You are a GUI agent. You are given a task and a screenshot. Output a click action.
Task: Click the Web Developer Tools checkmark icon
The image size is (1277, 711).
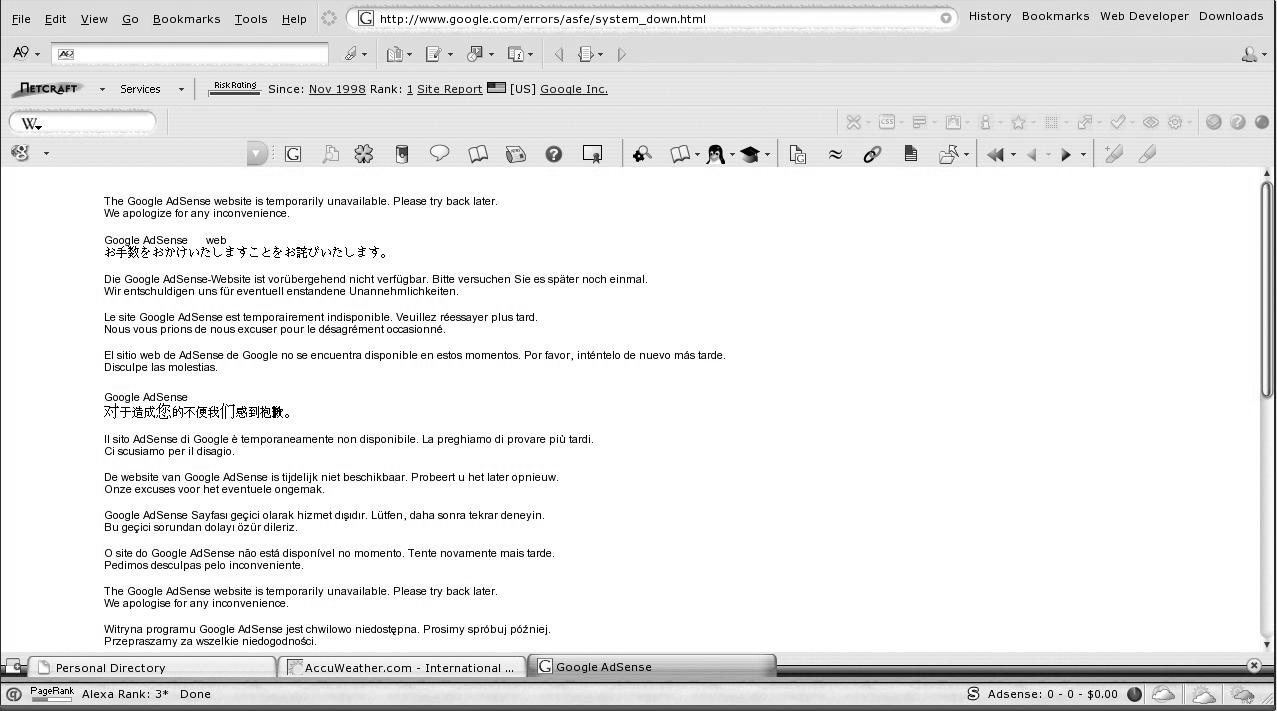pyautogui.click(x=1117, y=122)
